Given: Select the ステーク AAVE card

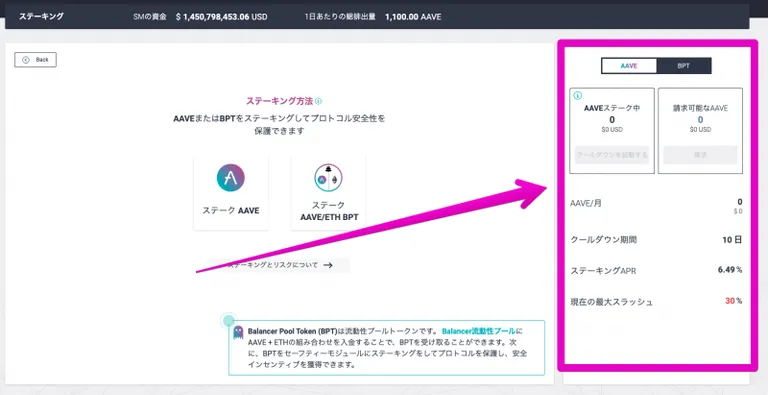Looking at the screenshot, I should [231, 193].
